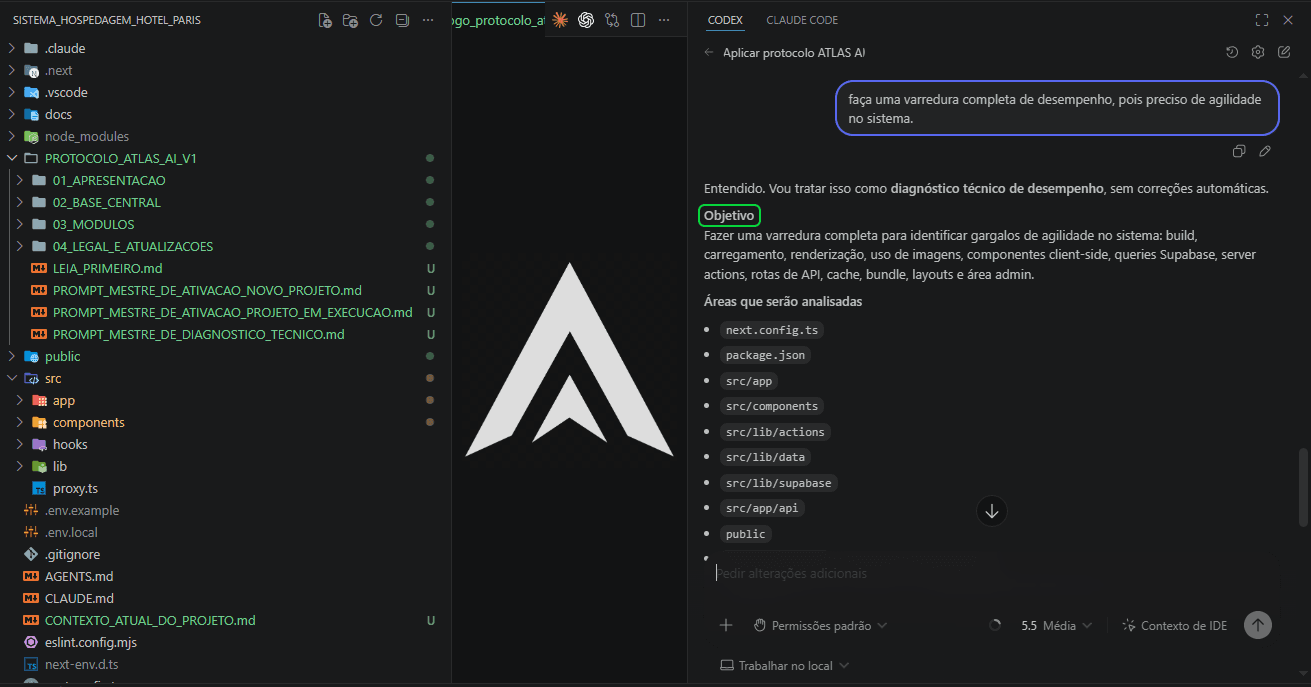The width and height of the screenshot is (1311, 687).
Task: Click the Atlas logo image preview
Action: [569, 359]
